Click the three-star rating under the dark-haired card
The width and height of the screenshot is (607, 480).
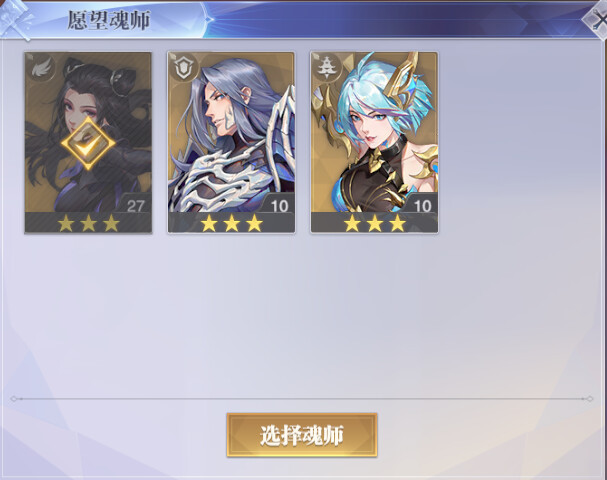click(x=88, y=223)
